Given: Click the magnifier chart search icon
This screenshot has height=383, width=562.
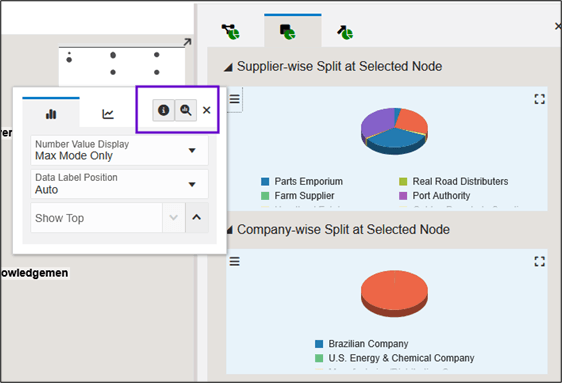Looking at the screenshot, I should (186, 110).
